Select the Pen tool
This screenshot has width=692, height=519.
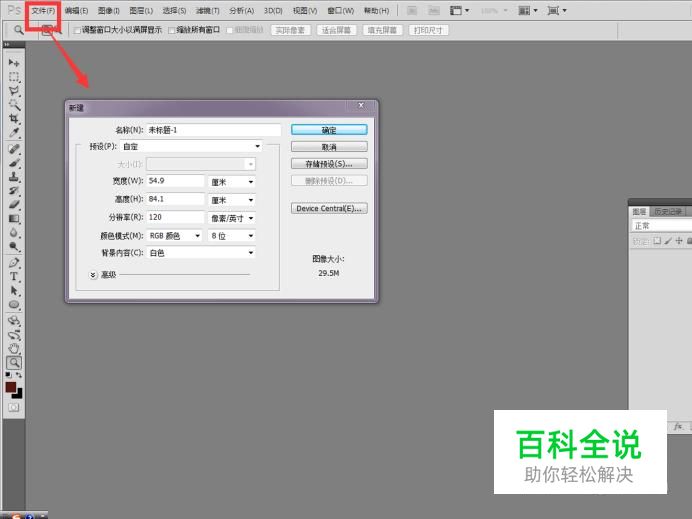(14, 263)
